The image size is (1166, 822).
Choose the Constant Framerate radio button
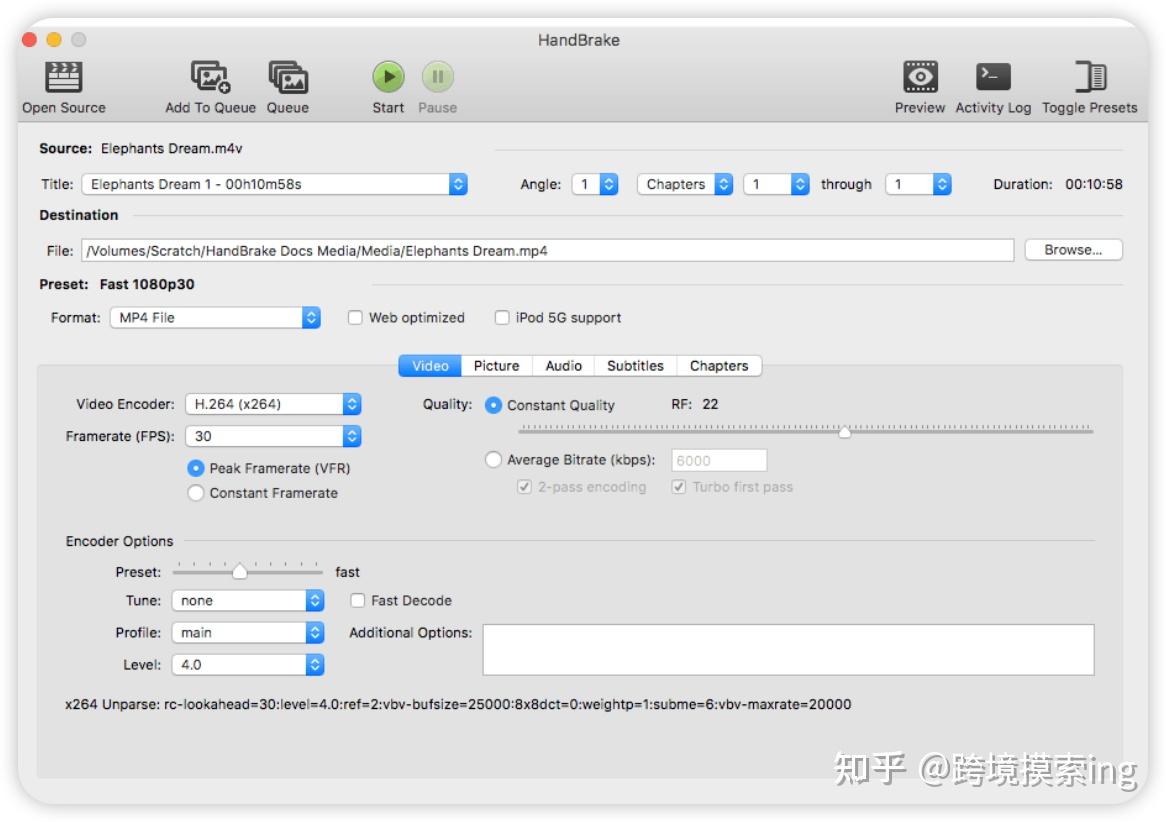[x=196, y=492]
